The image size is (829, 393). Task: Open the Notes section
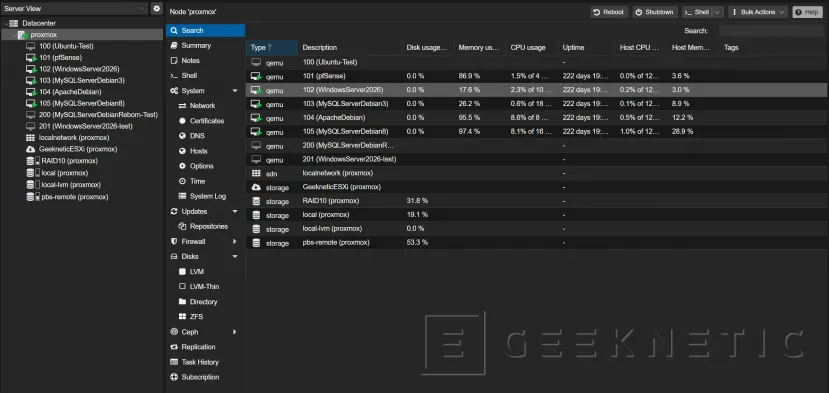point(205,61)
